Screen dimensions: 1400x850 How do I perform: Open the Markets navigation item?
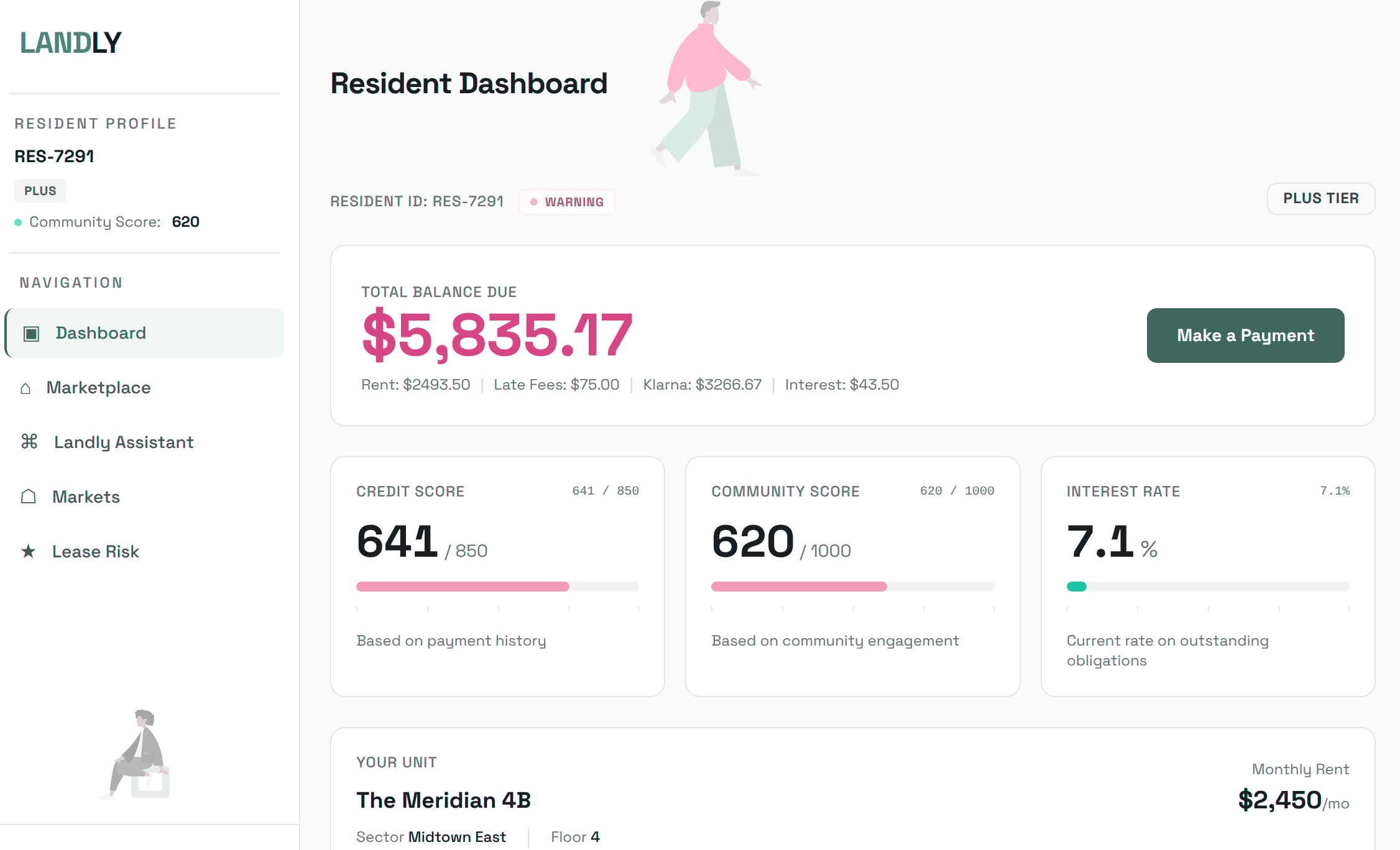click(86, 497)
